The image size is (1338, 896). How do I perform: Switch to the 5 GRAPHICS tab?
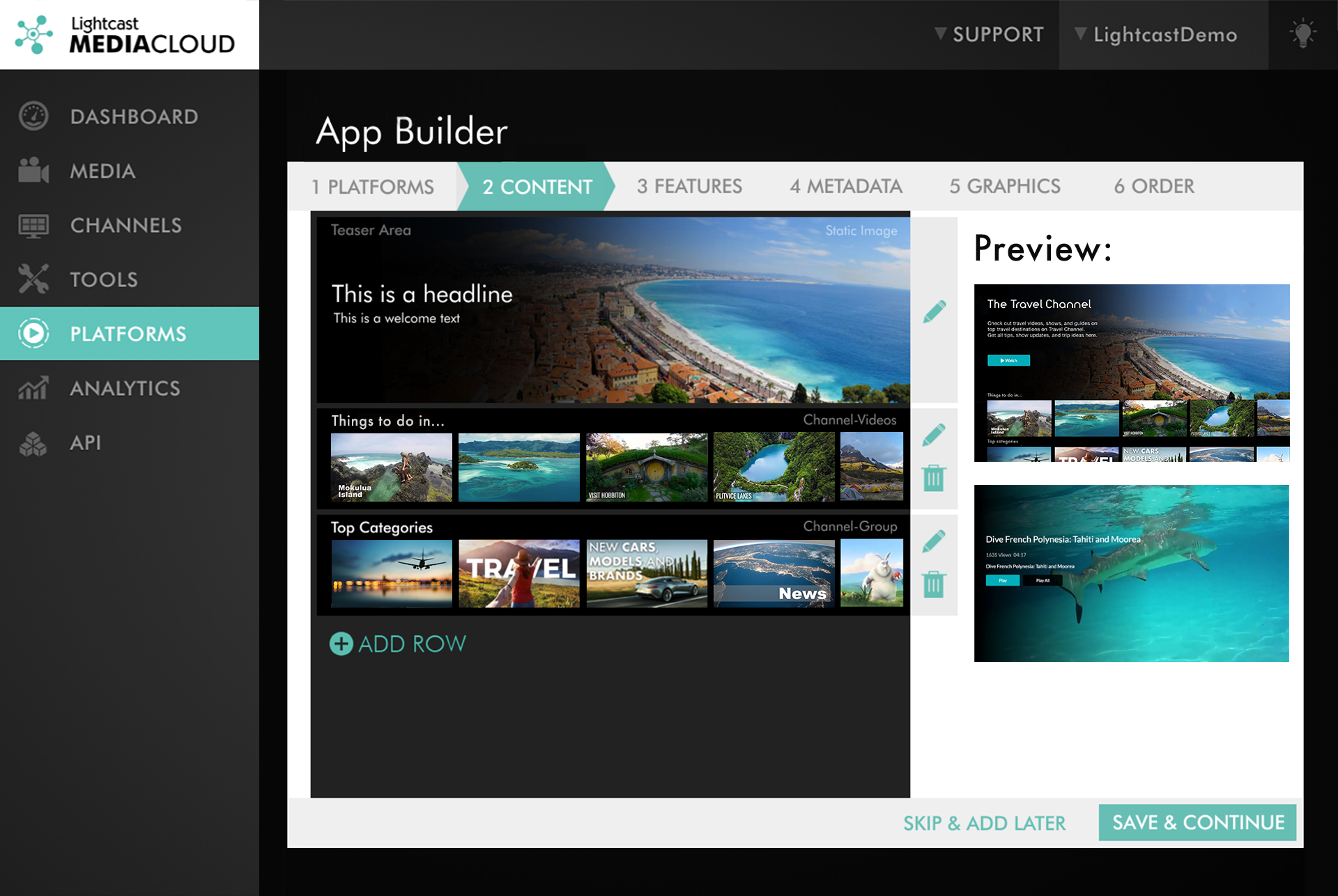(1004, 186)
